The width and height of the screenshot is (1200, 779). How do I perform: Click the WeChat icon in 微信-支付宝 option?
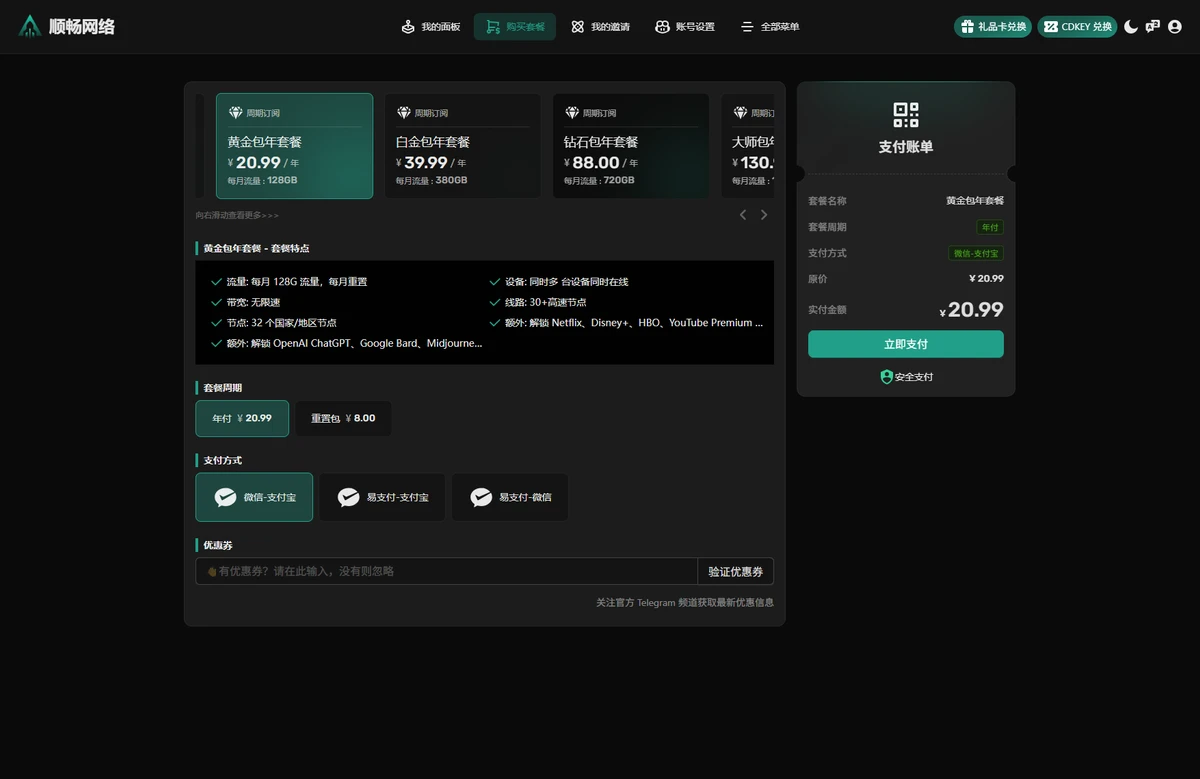click(x=225, y=497)
